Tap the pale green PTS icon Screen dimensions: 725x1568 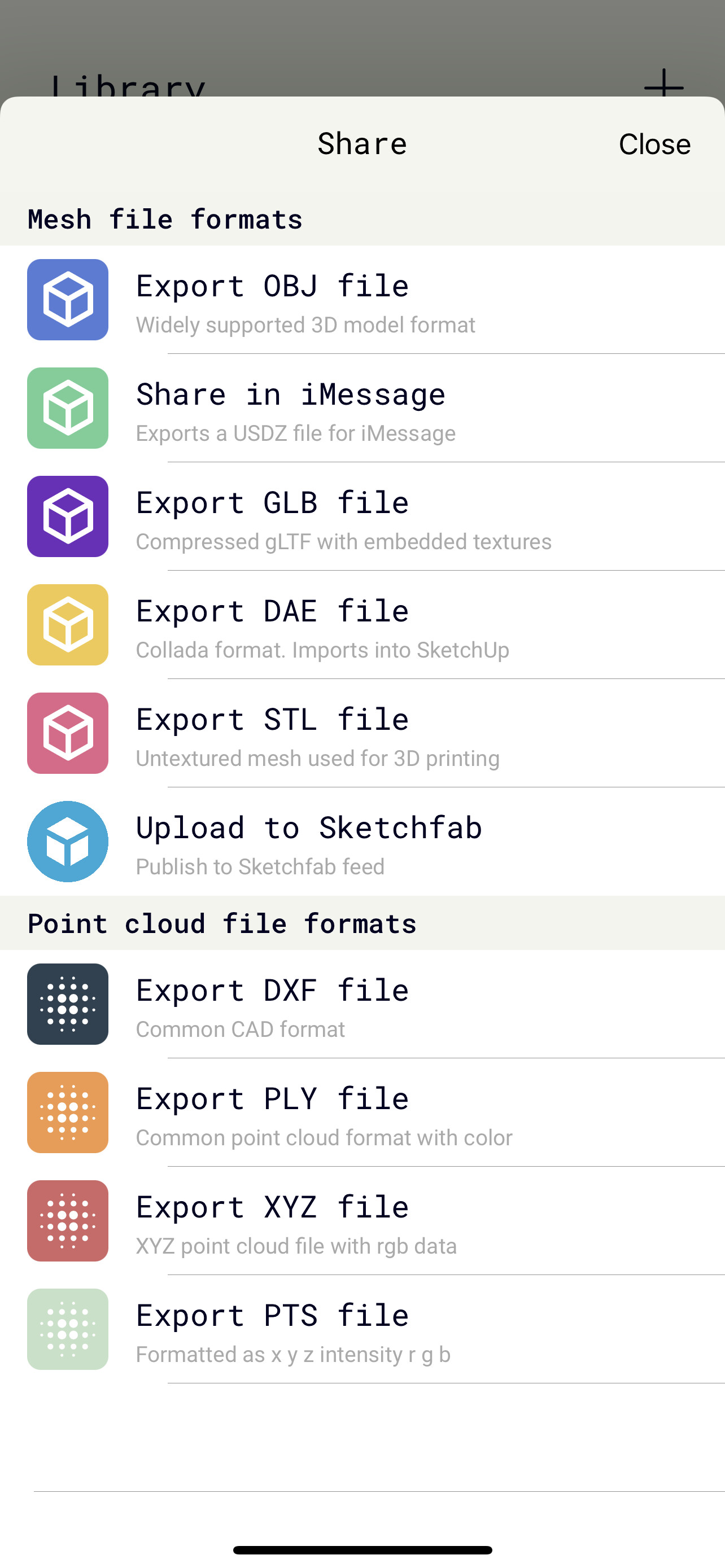(68, 1329)
